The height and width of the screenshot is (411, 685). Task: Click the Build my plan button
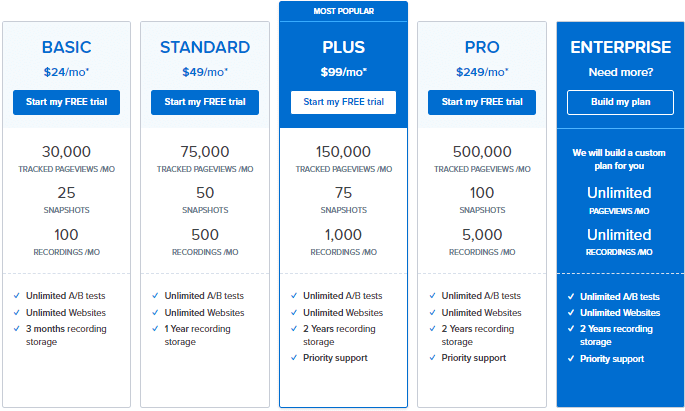pos(620,102)
